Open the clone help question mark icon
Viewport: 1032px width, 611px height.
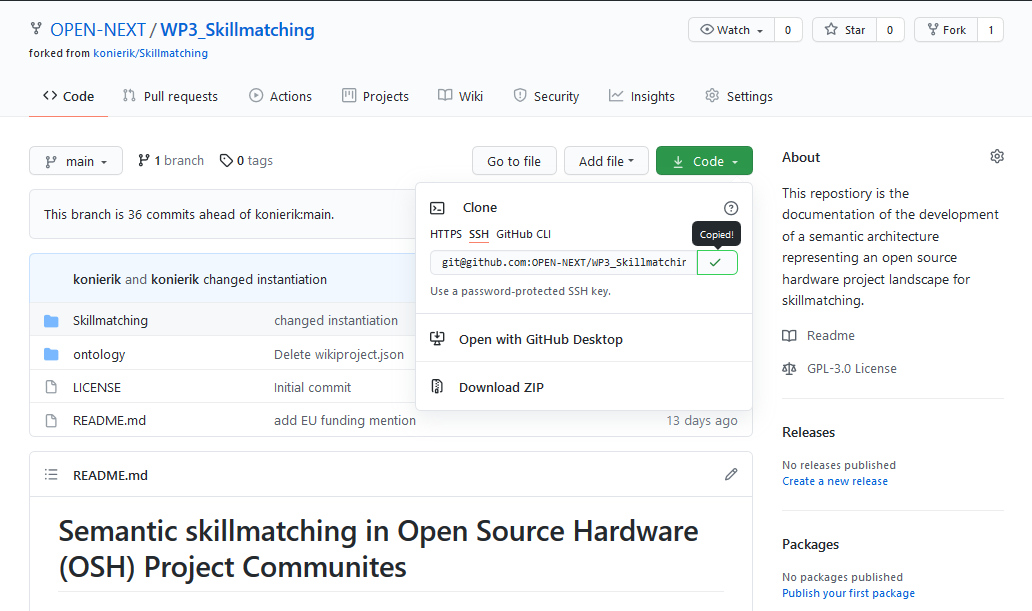coord(731,208)
